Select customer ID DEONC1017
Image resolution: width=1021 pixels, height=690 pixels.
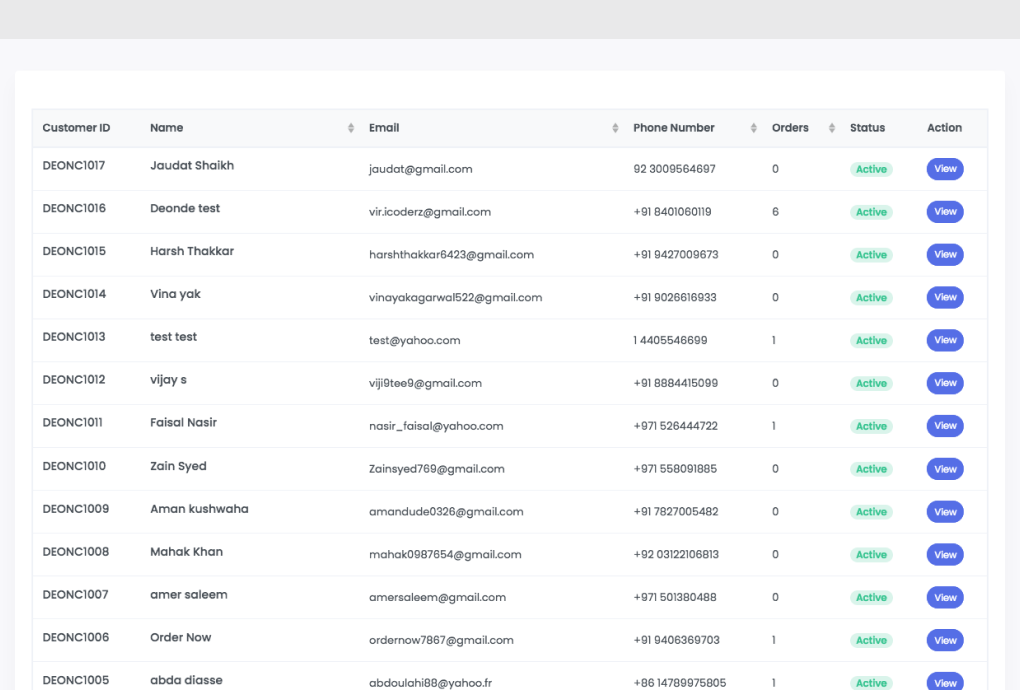pyautogui.click(x=74, y=165)
